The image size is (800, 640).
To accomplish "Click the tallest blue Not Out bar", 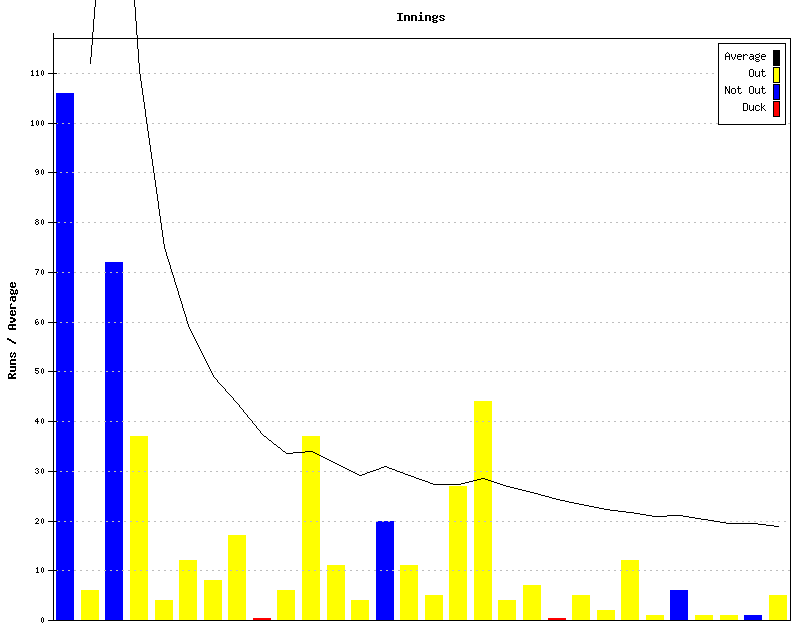I will (65, 356).
